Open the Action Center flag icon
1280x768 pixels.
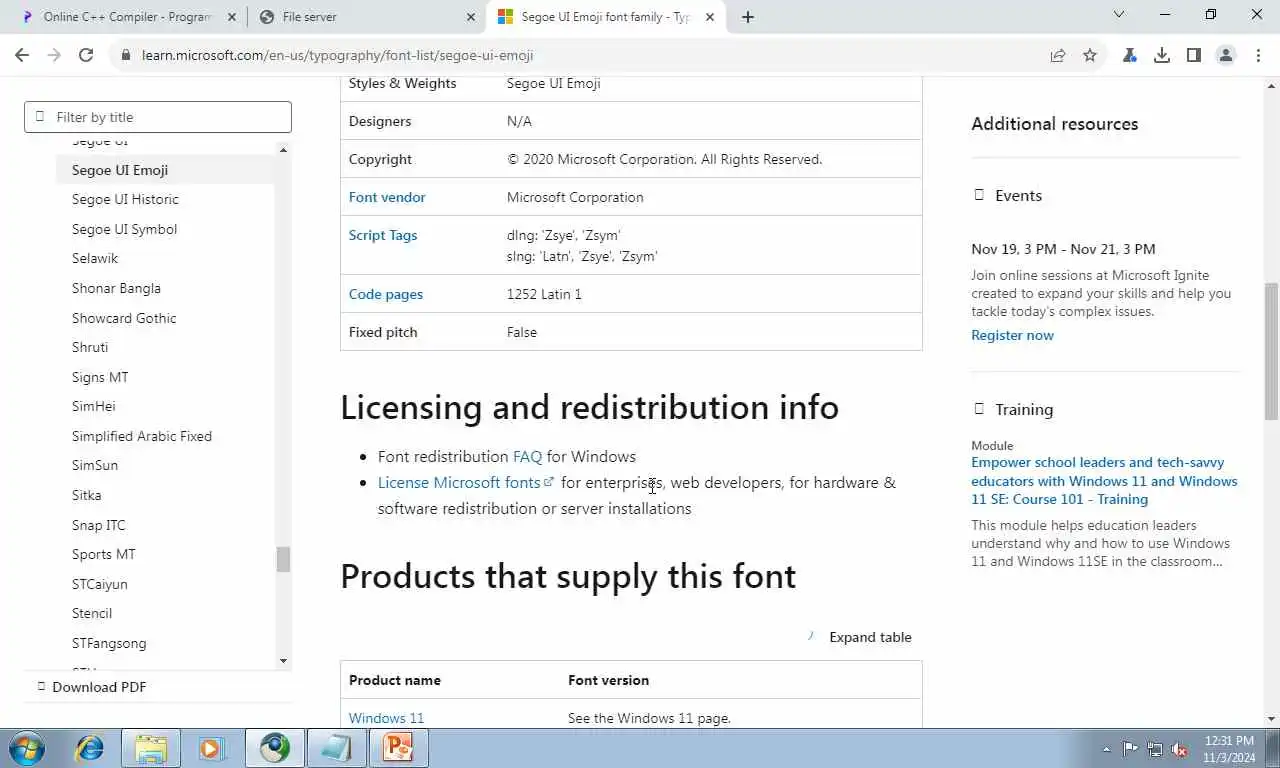[x=1130, y=749]
